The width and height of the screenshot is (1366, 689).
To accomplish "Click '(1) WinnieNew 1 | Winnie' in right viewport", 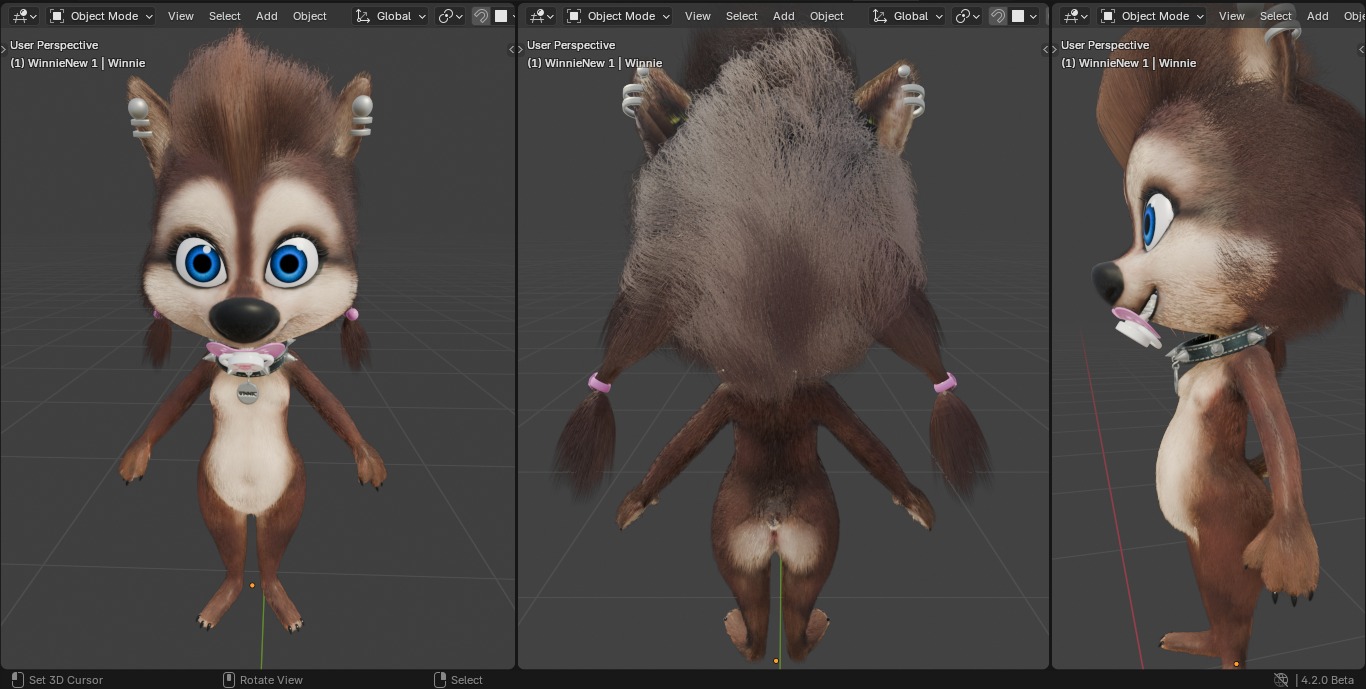I will (1129, 63).
